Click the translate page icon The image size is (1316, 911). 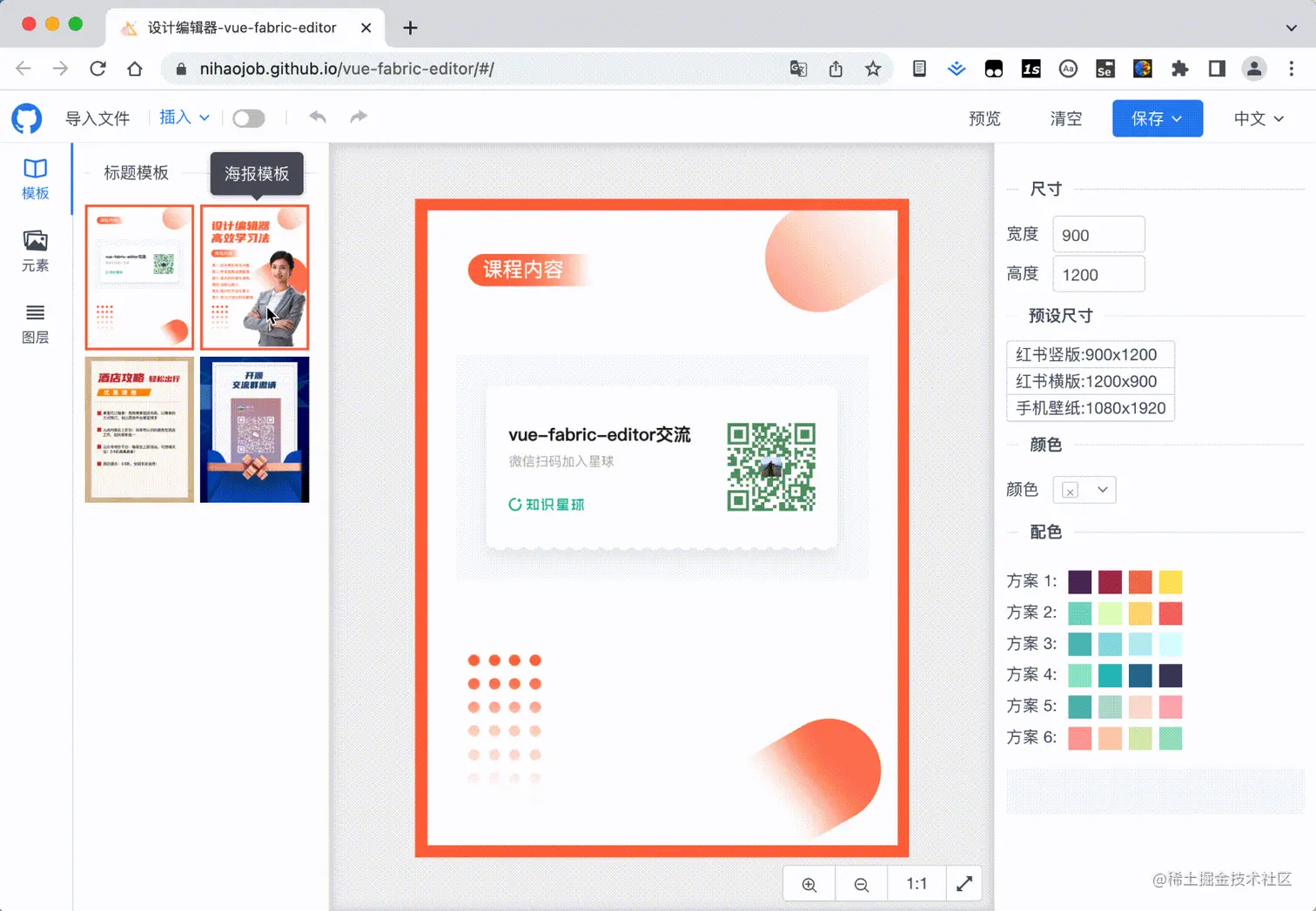(798, 69)
